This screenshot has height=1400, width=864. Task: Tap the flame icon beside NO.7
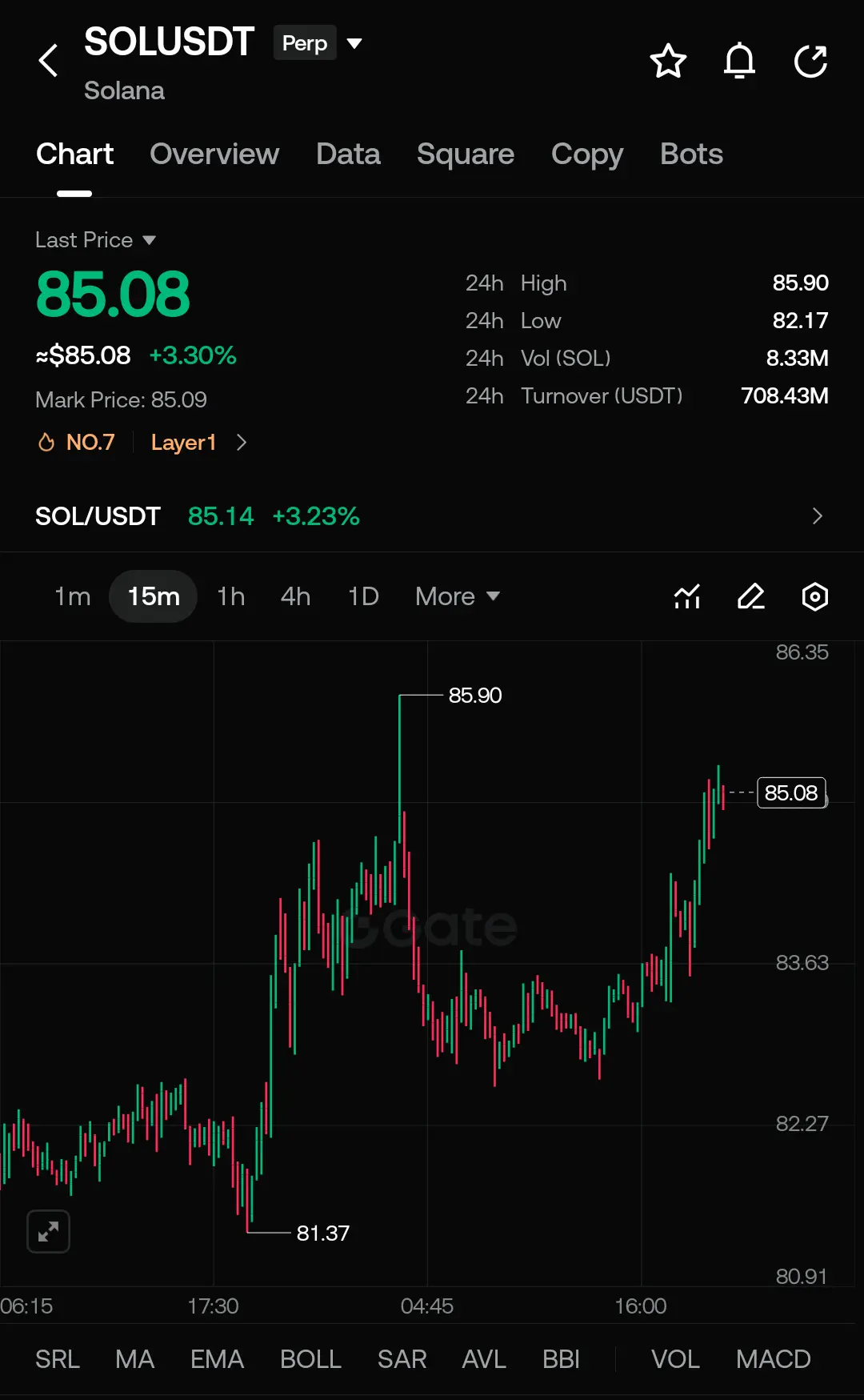coord(46,442)
